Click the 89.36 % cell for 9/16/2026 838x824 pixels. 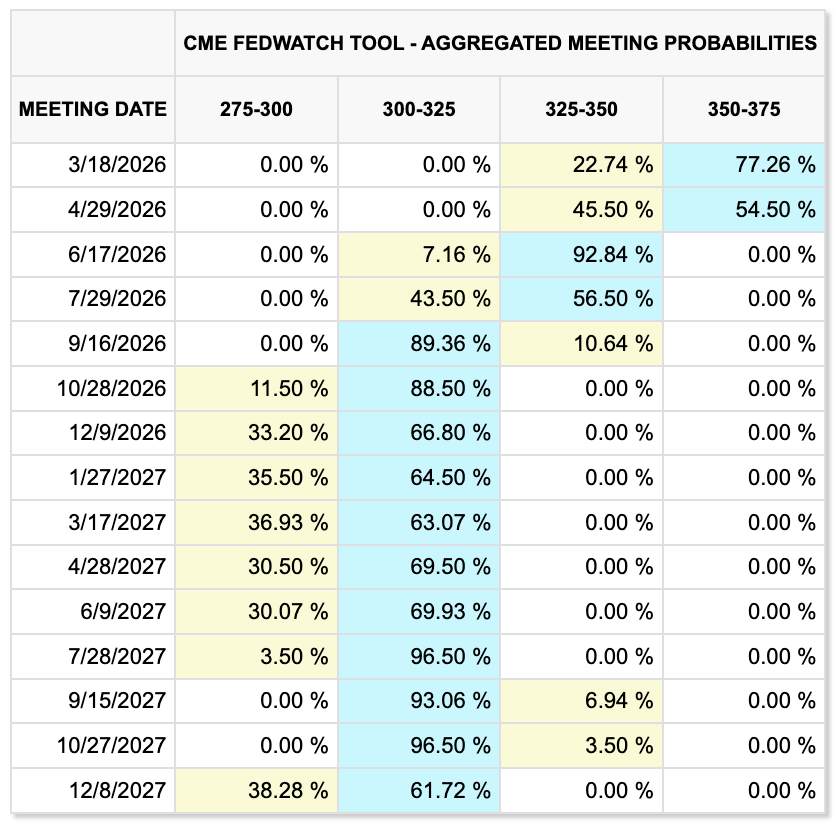pos(451,344)
